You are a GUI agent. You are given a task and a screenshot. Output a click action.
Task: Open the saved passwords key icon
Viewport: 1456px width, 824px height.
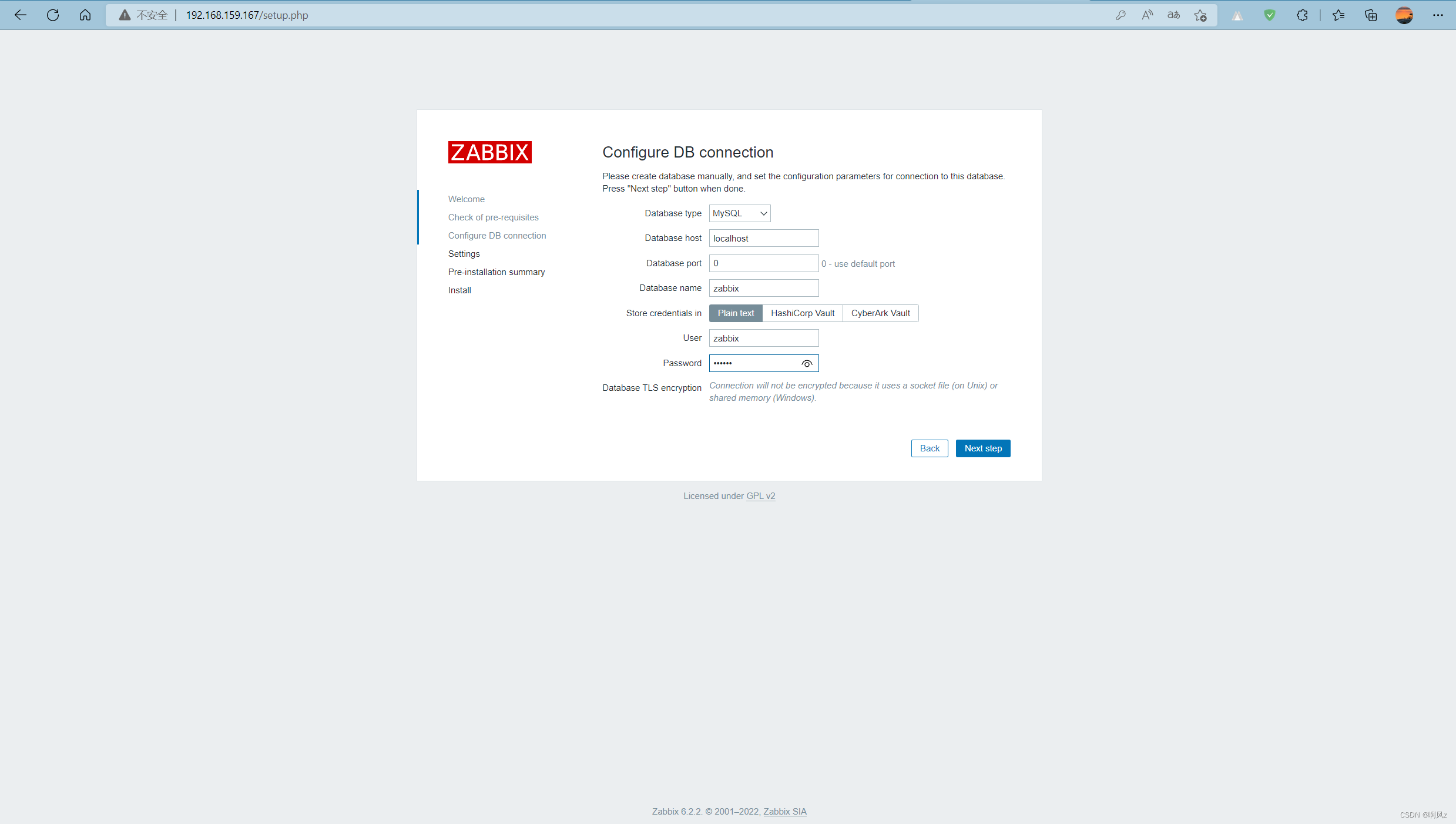1120,15
